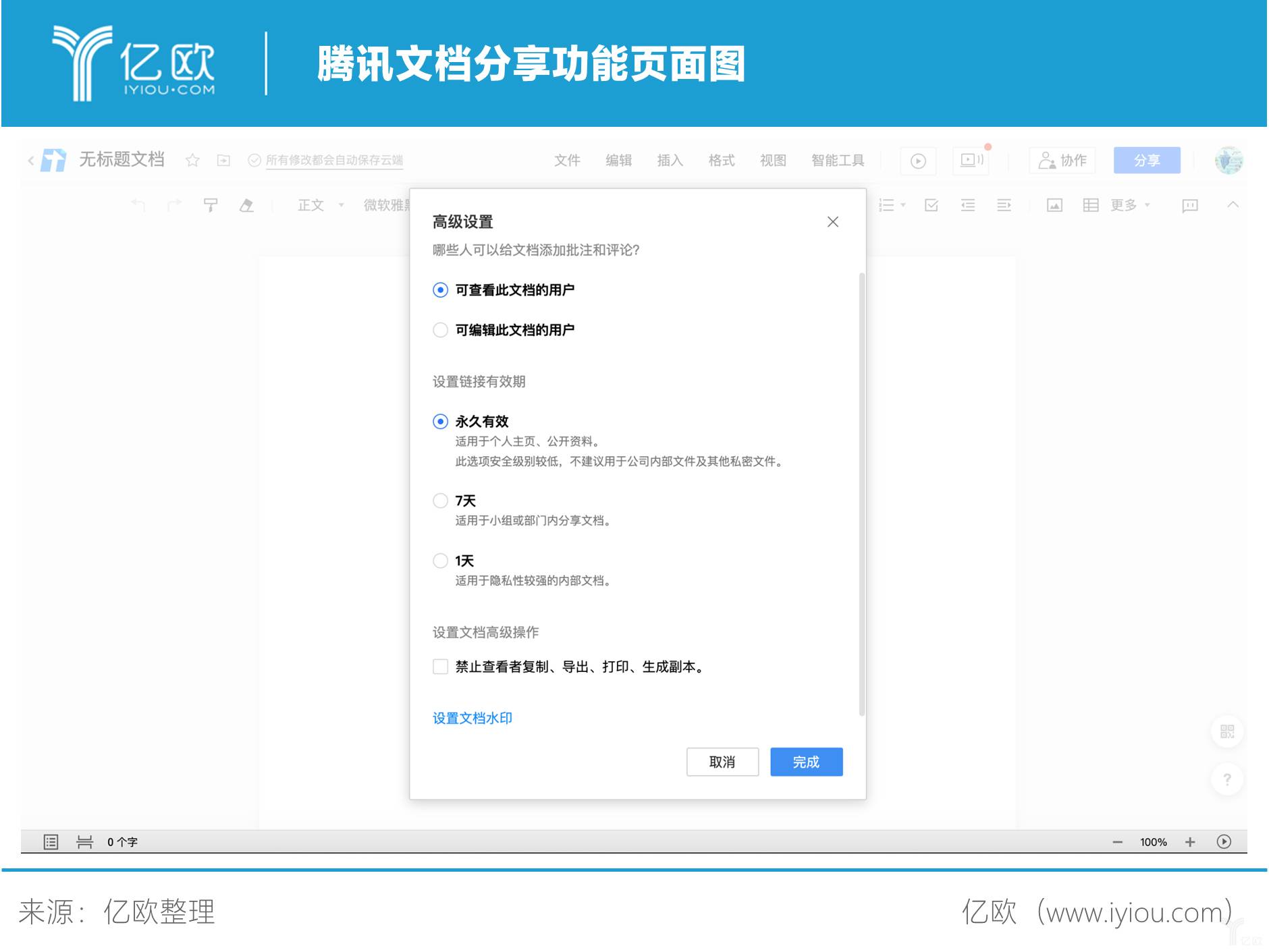
Task: Open the 文件 menu
Action: (567, 161)
